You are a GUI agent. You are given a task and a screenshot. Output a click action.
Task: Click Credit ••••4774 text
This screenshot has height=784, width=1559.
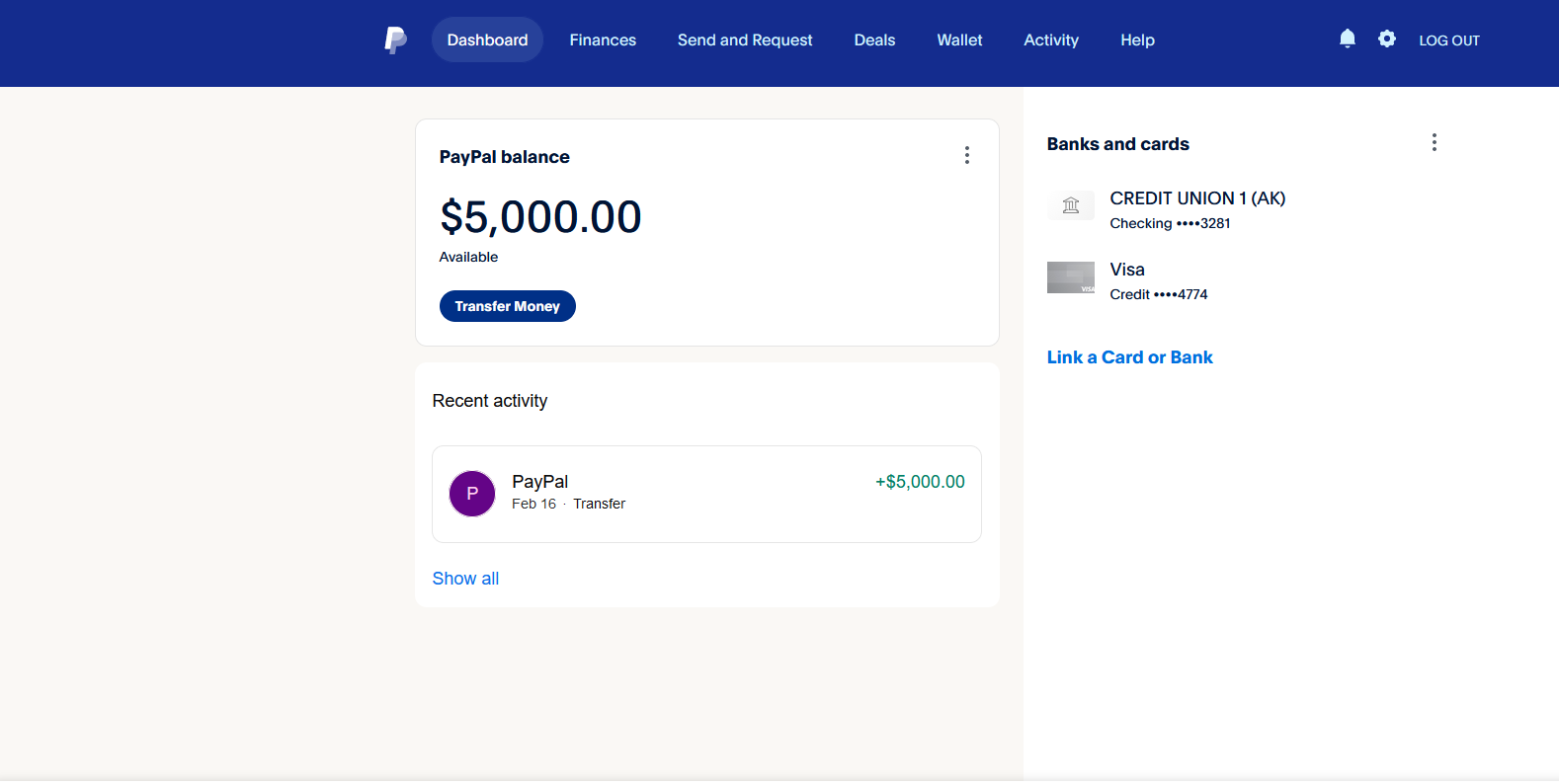point(1159,294)
